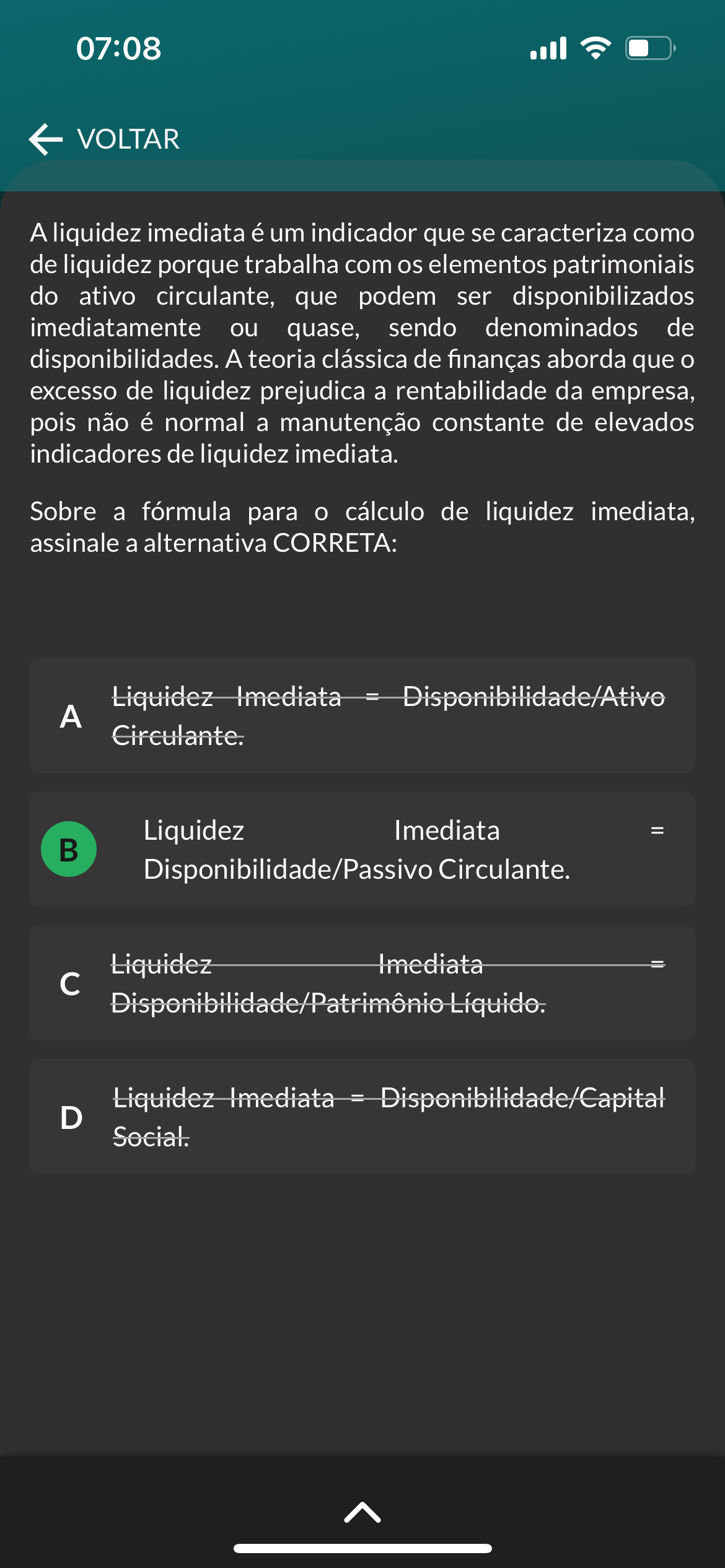Tap the struck-through Disponibilidade/Patrimônio Líquido answer text

(x=388, y=983)
